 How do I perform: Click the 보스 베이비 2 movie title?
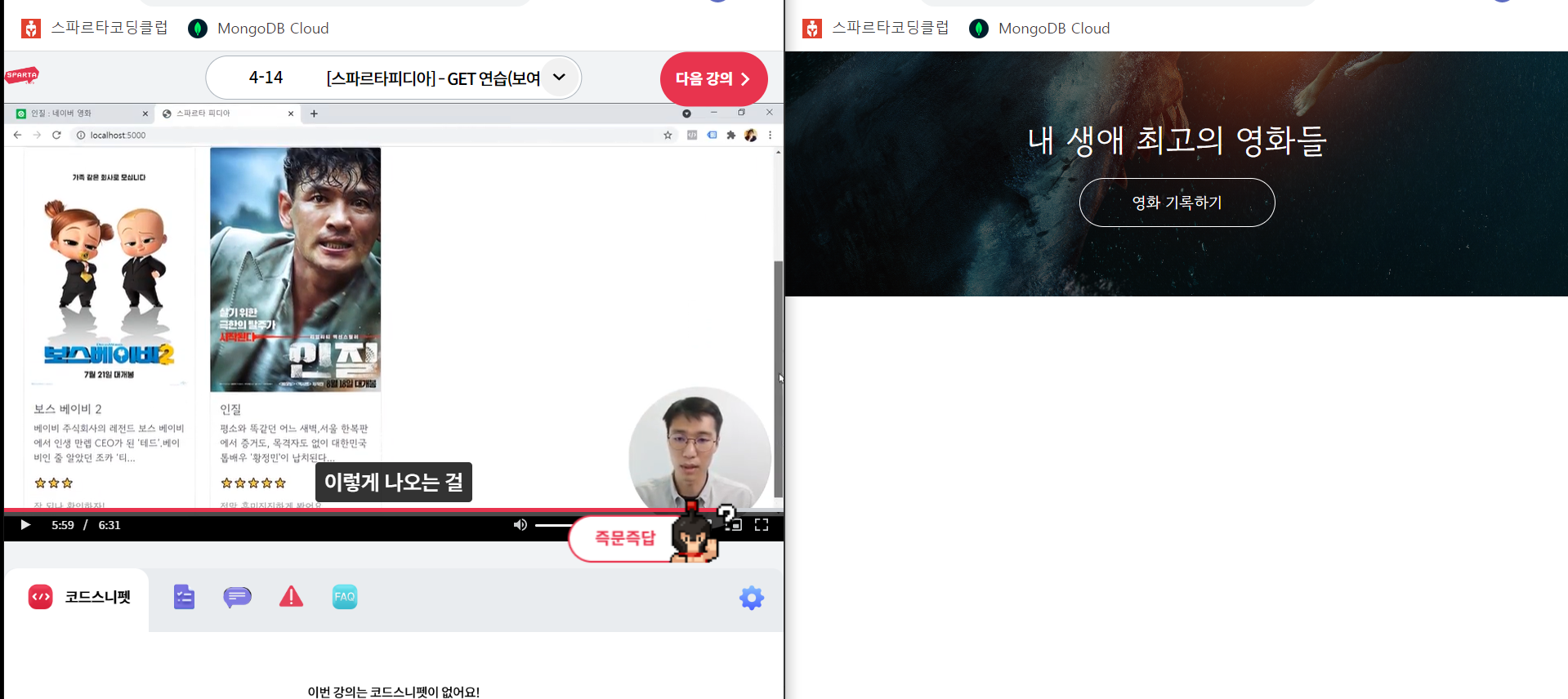point(68,409)
